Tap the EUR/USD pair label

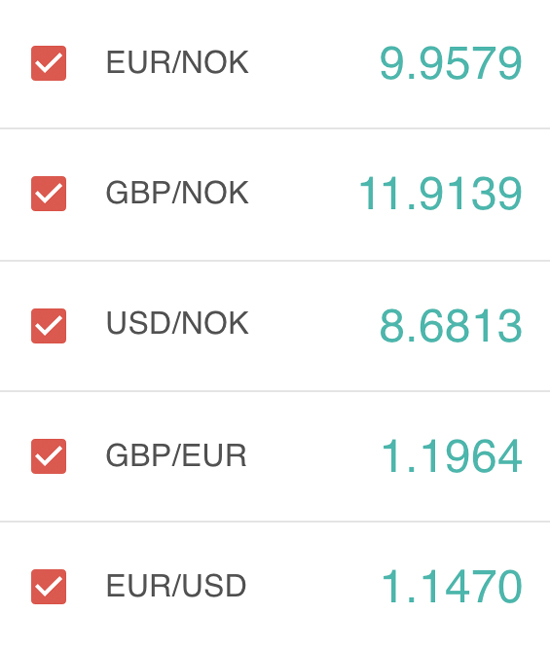point(176,586)
